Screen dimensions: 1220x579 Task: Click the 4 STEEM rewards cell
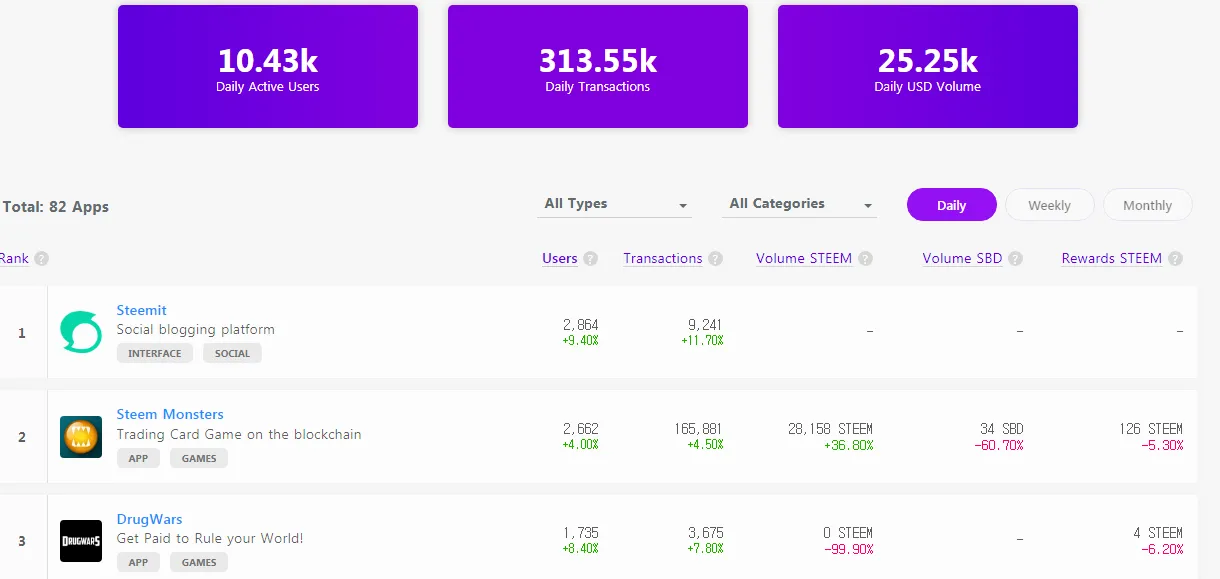click(x=1158, y=532)
